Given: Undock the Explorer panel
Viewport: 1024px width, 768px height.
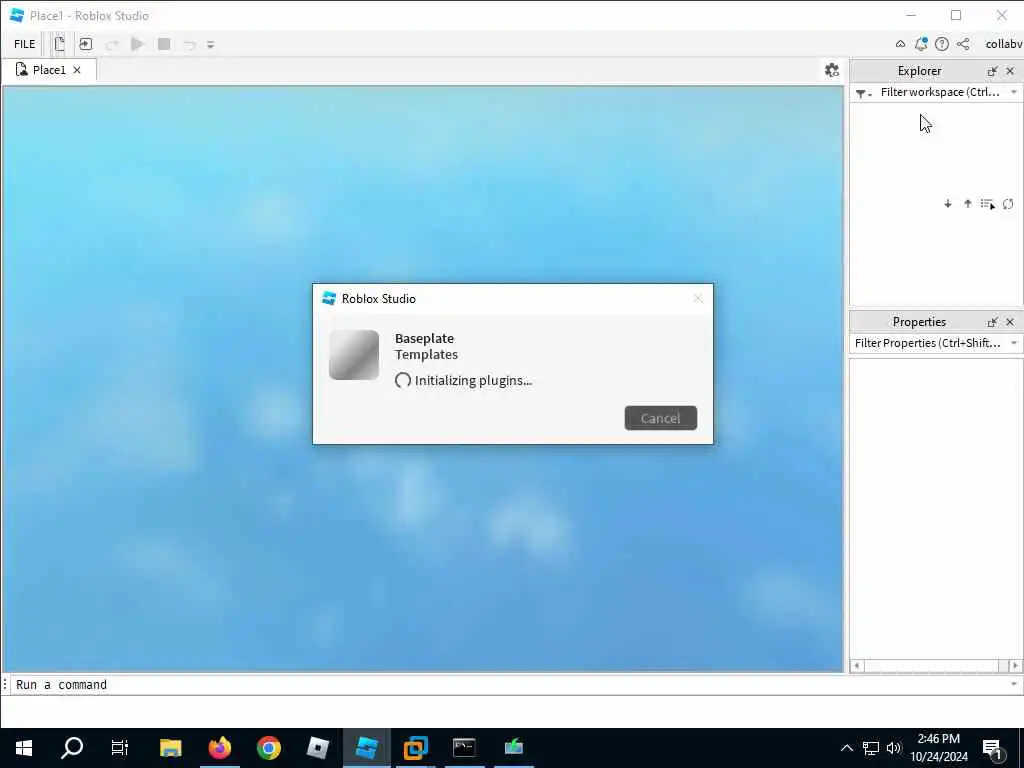Looking at the screenshot, I should click(x=993, y=71).
